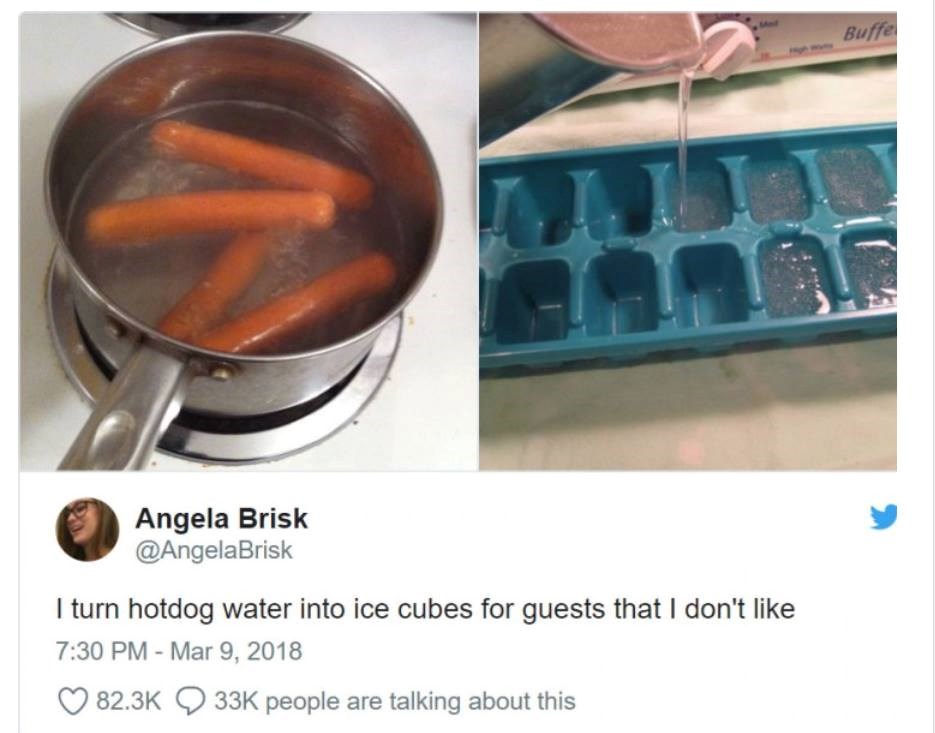Click the Twitter bird logo
Screen dimensions: 935x733
point(883,516)
